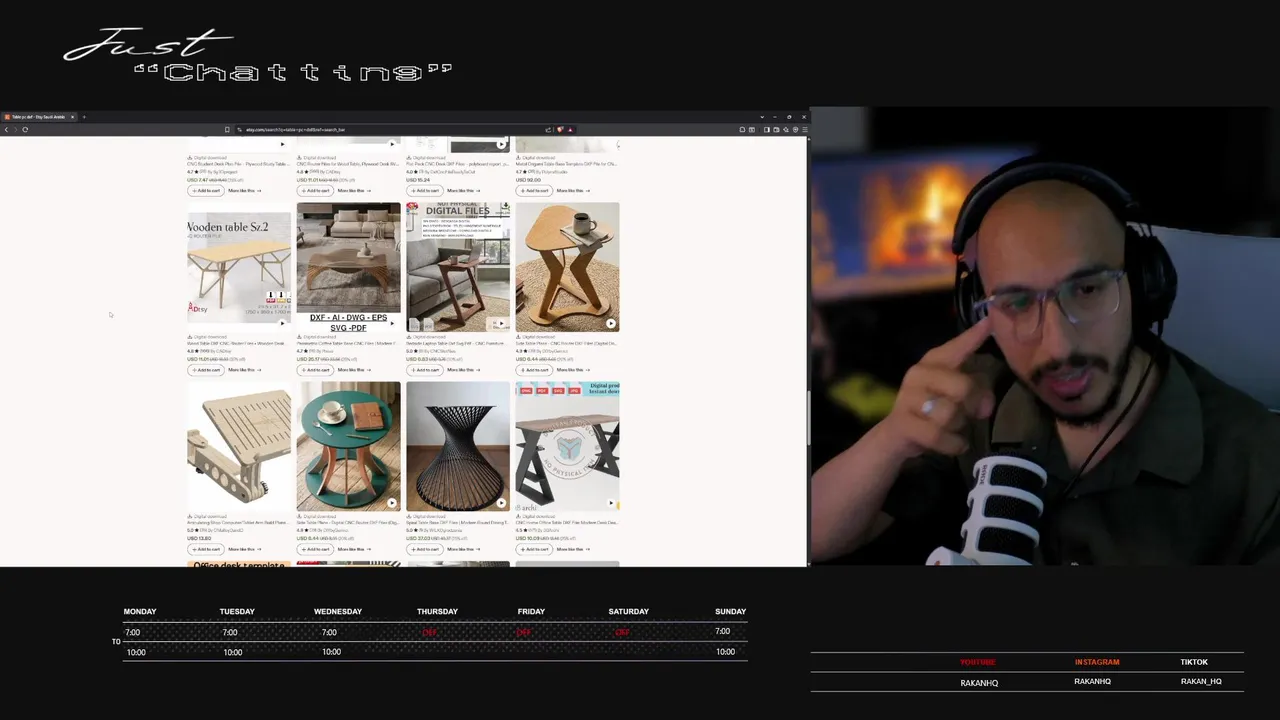
Task: Play video on Wooden table Sz.2 thumbnail
Action: 282,323
